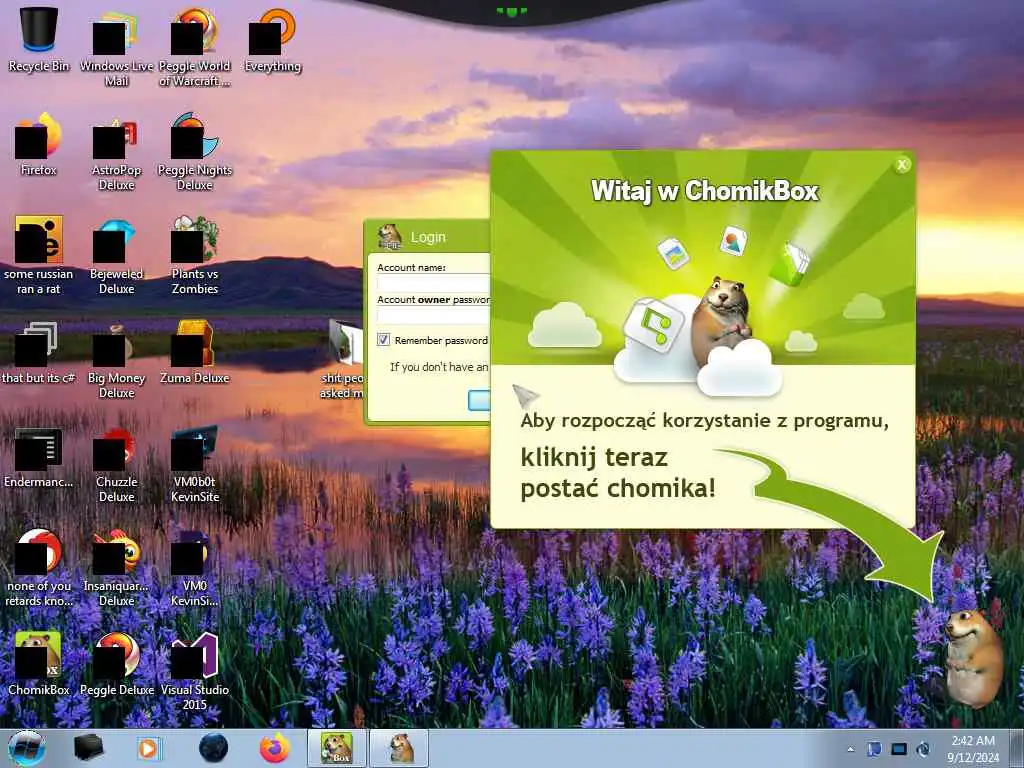Open the Windows Start menu orb

pyautogui.click(x=27, y=748)
